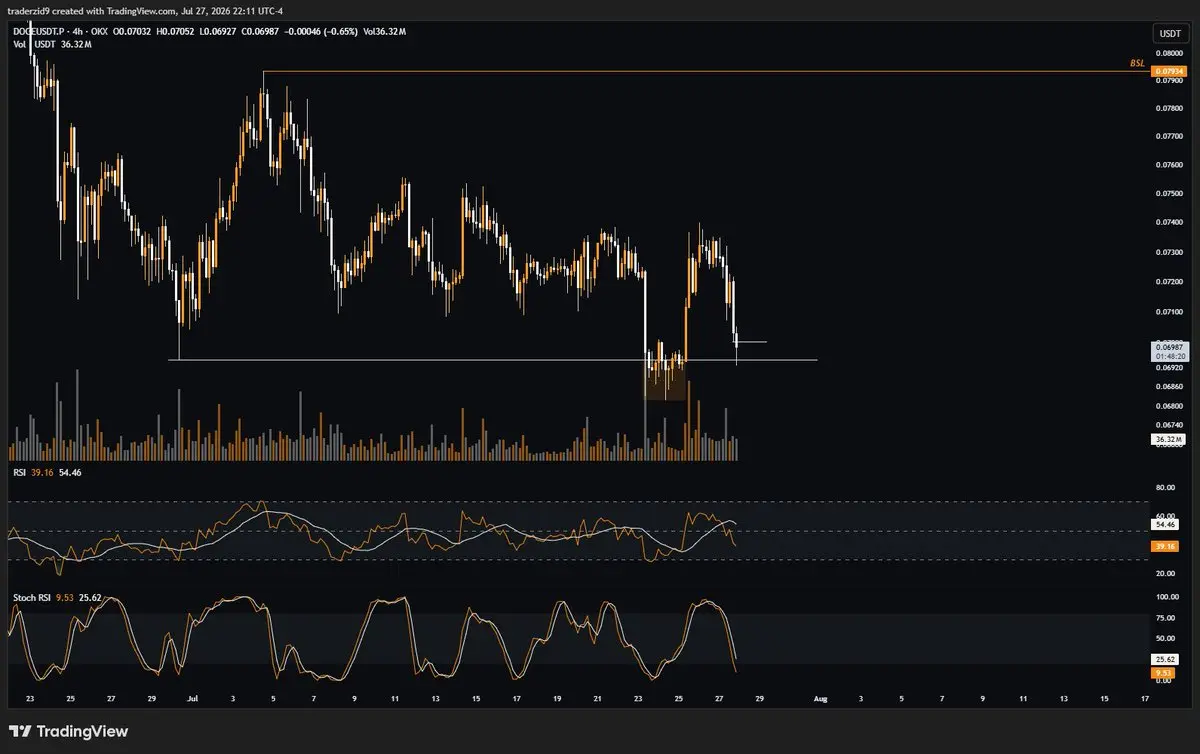Click the Aug label on time axis
Viewport: 1200px width, 754px height.
point(820,700)
